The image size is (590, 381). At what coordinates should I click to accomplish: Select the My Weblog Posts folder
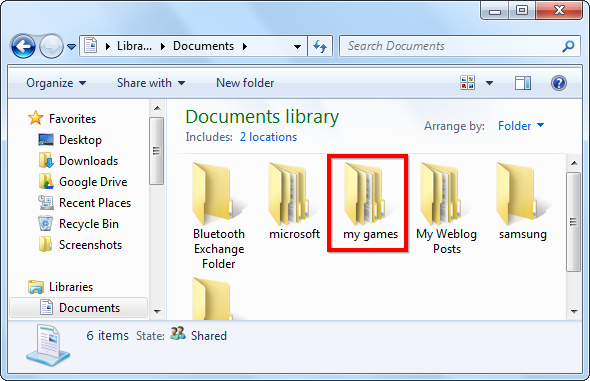click(x=446, y=208)
